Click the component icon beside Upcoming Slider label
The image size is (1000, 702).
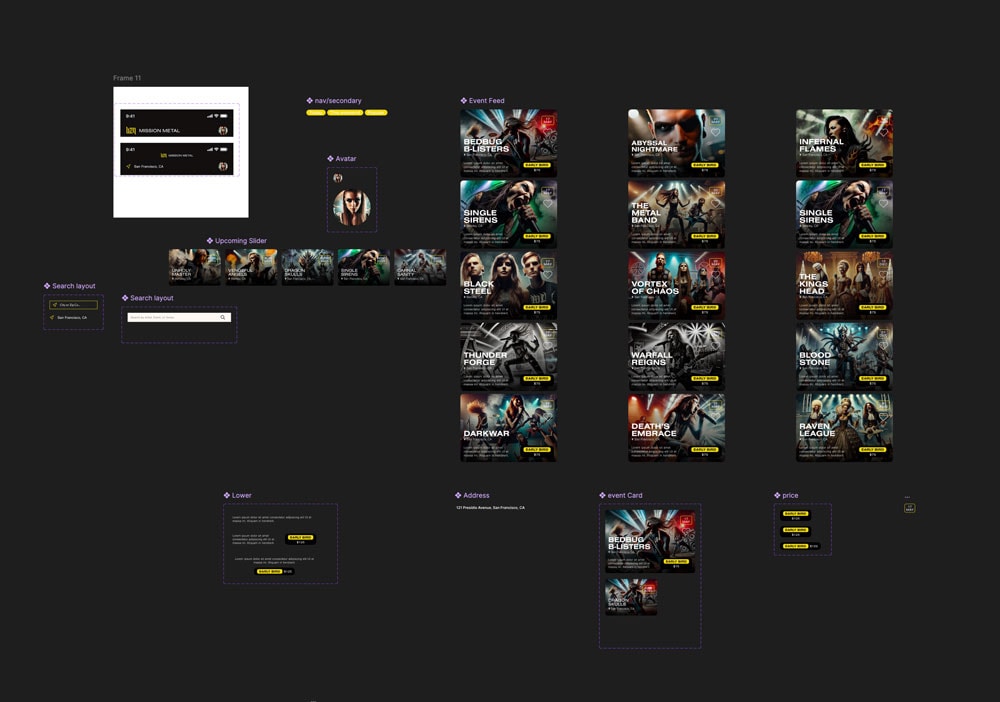click(210, 241)
